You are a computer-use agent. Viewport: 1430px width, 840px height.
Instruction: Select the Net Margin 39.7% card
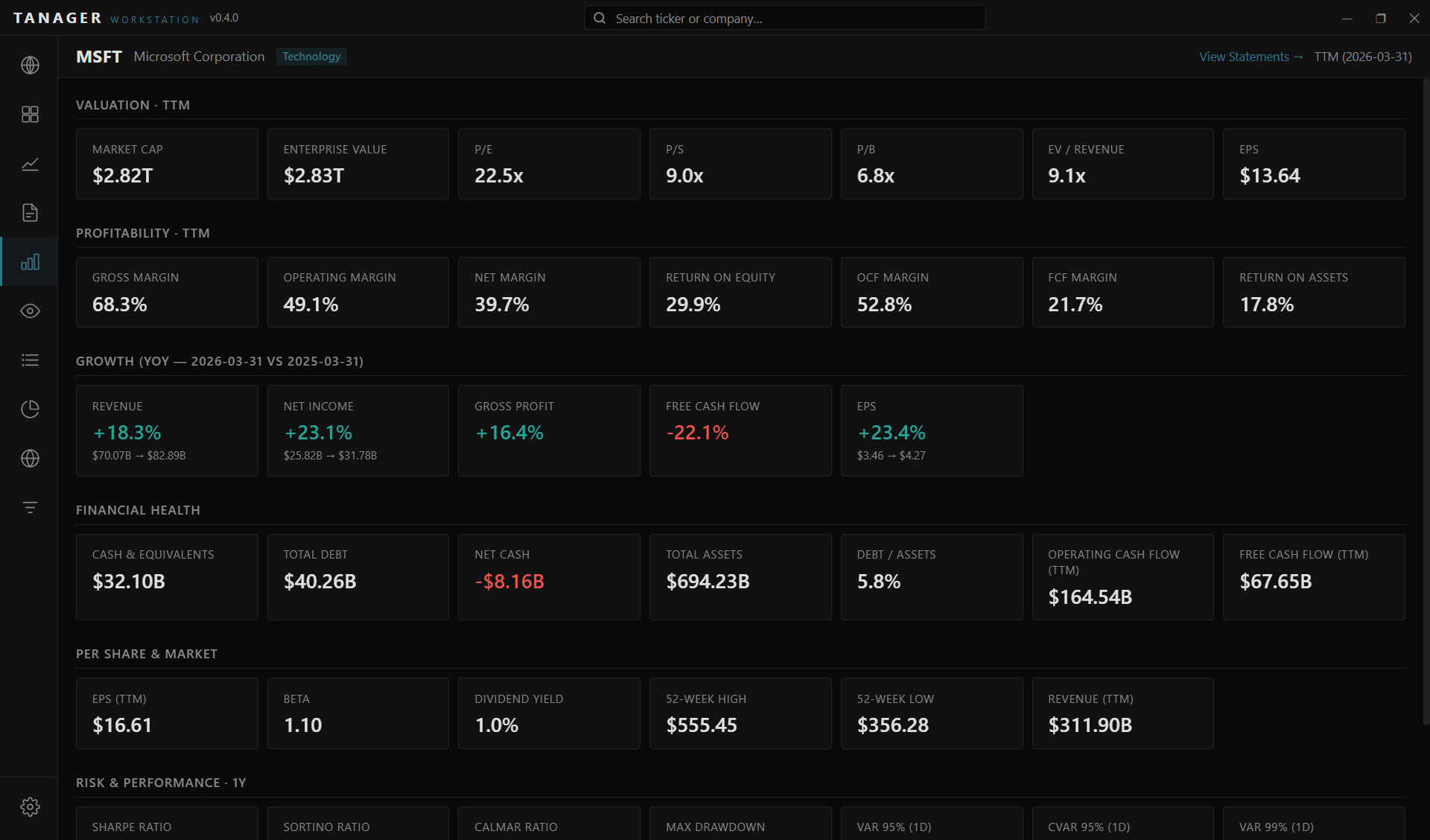click(549, 292)
